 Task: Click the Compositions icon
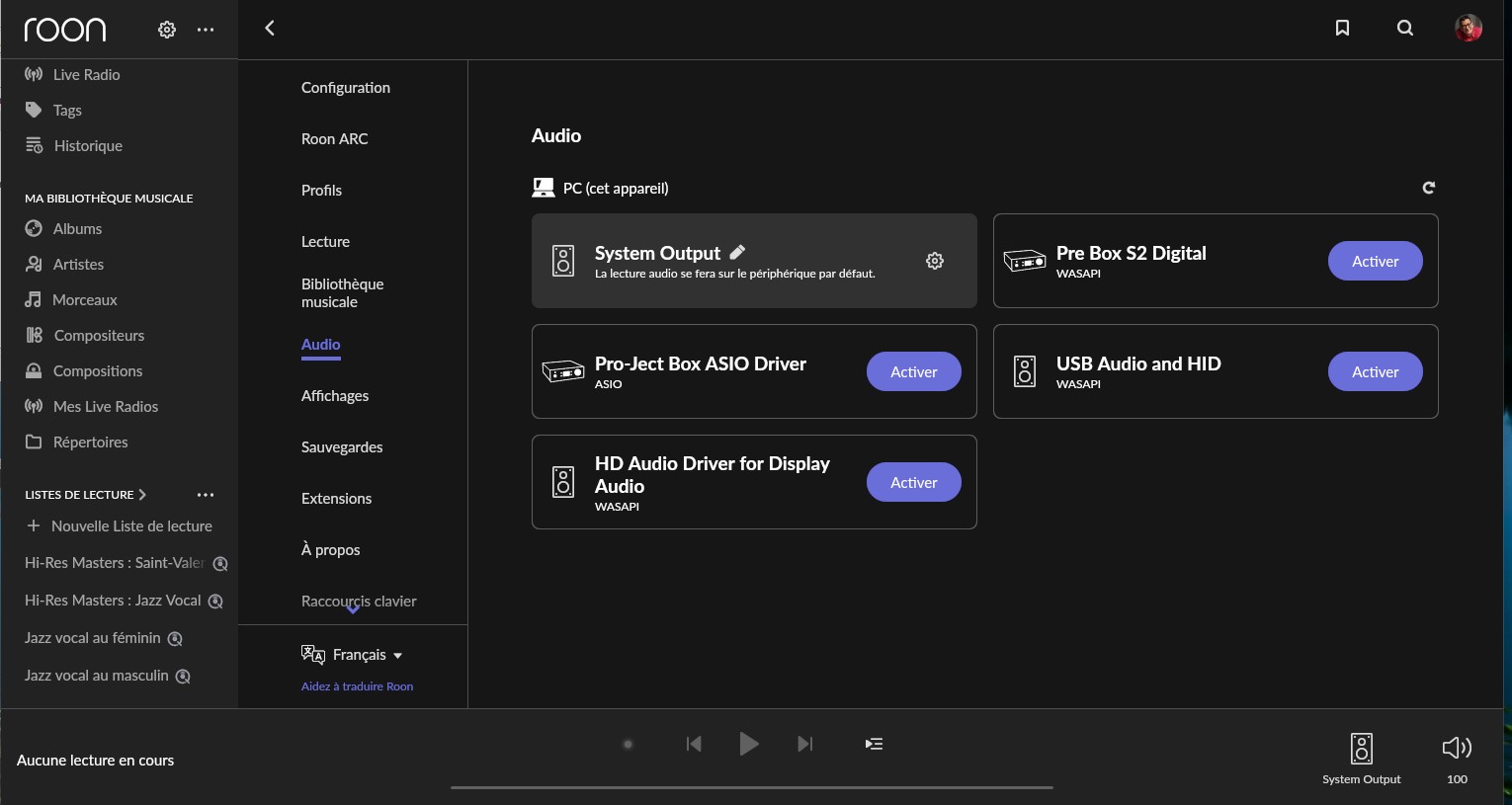(34, 370)
